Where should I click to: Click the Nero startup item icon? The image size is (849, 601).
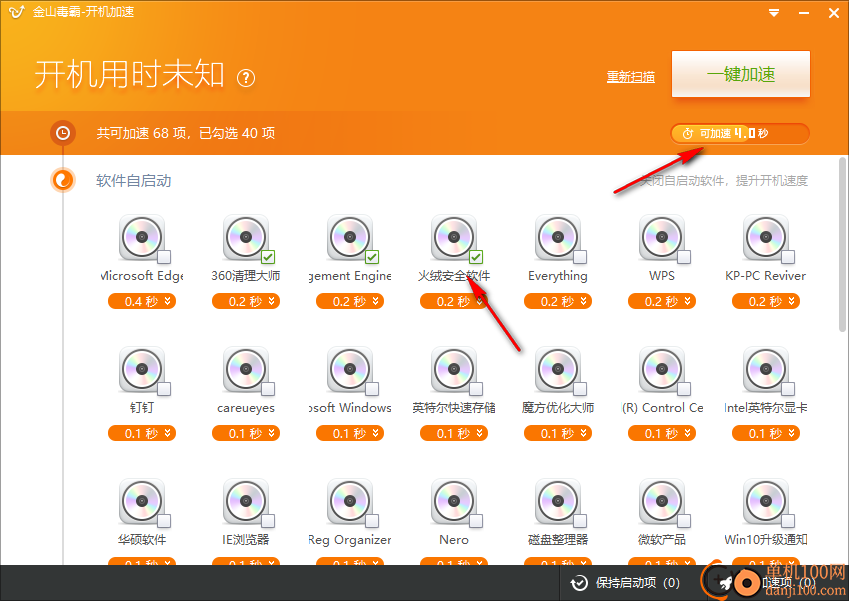click(x=454, y=501)
